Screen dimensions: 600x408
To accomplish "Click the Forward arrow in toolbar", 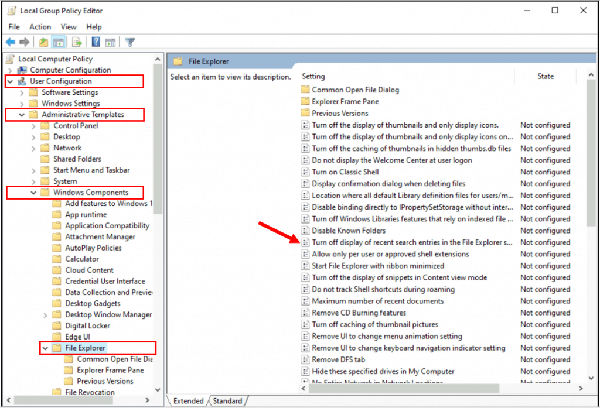I will point(25,42).
